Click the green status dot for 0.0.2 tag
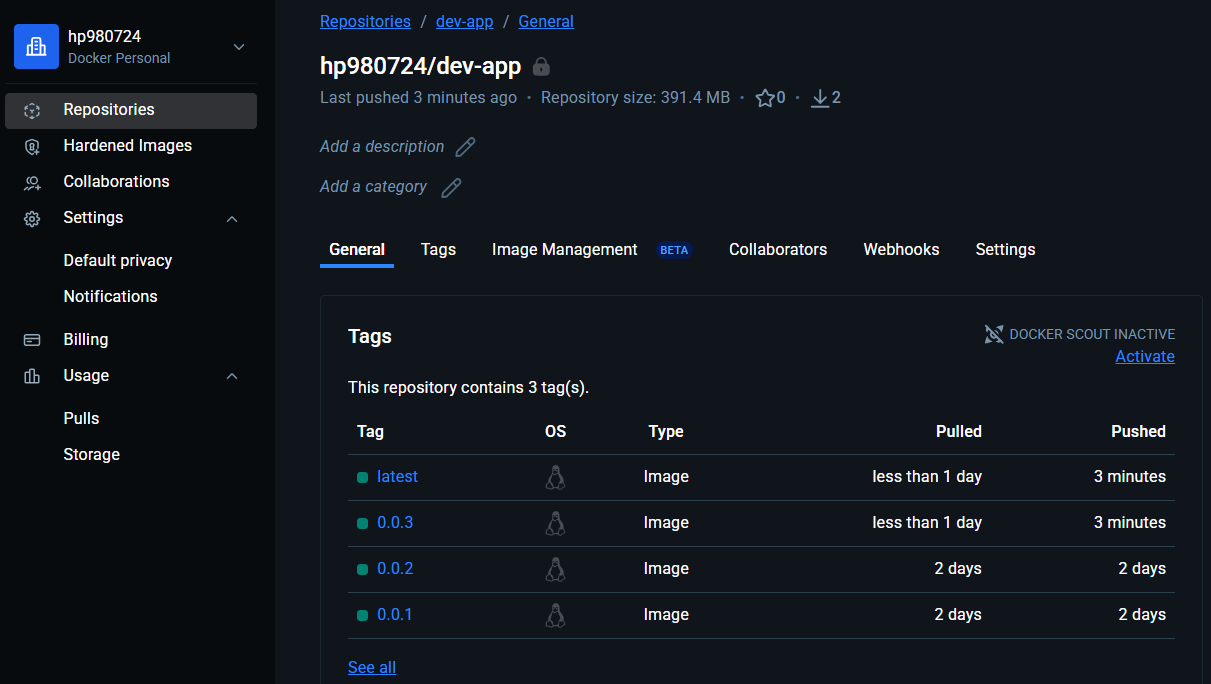Screen dimensions: 1211x684 point(363,570)
